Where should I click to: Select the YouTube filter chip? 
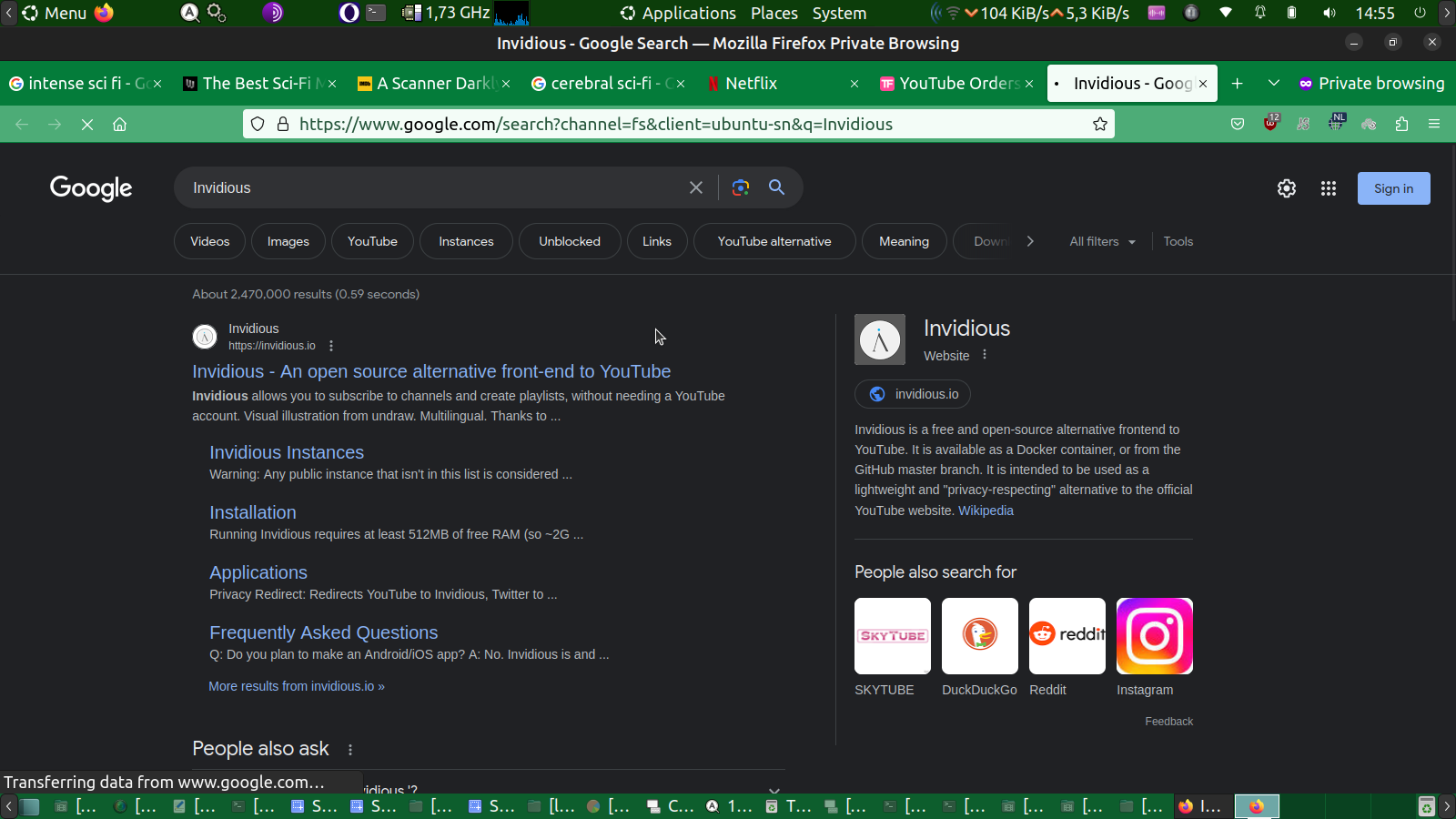(372, 241)
